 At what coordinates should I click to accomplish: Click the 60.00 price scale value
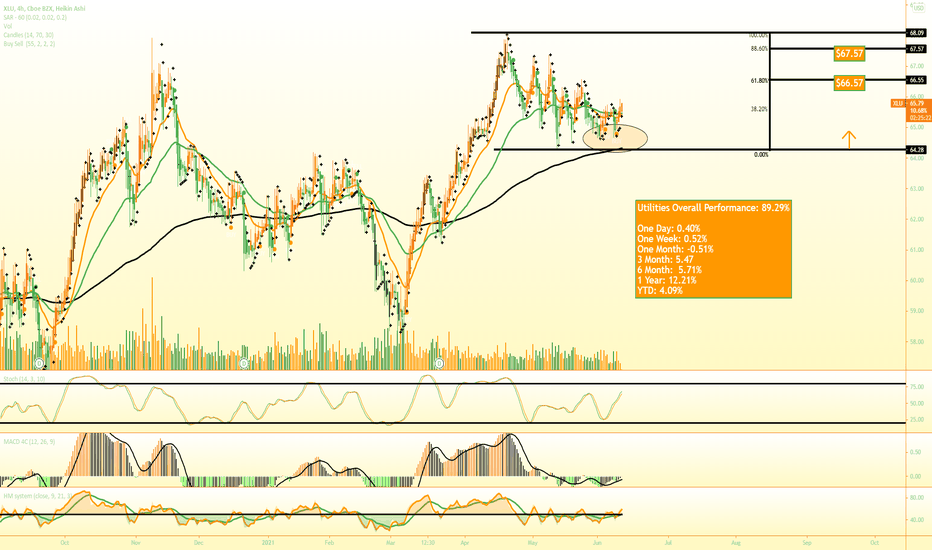tap(916, 281)
